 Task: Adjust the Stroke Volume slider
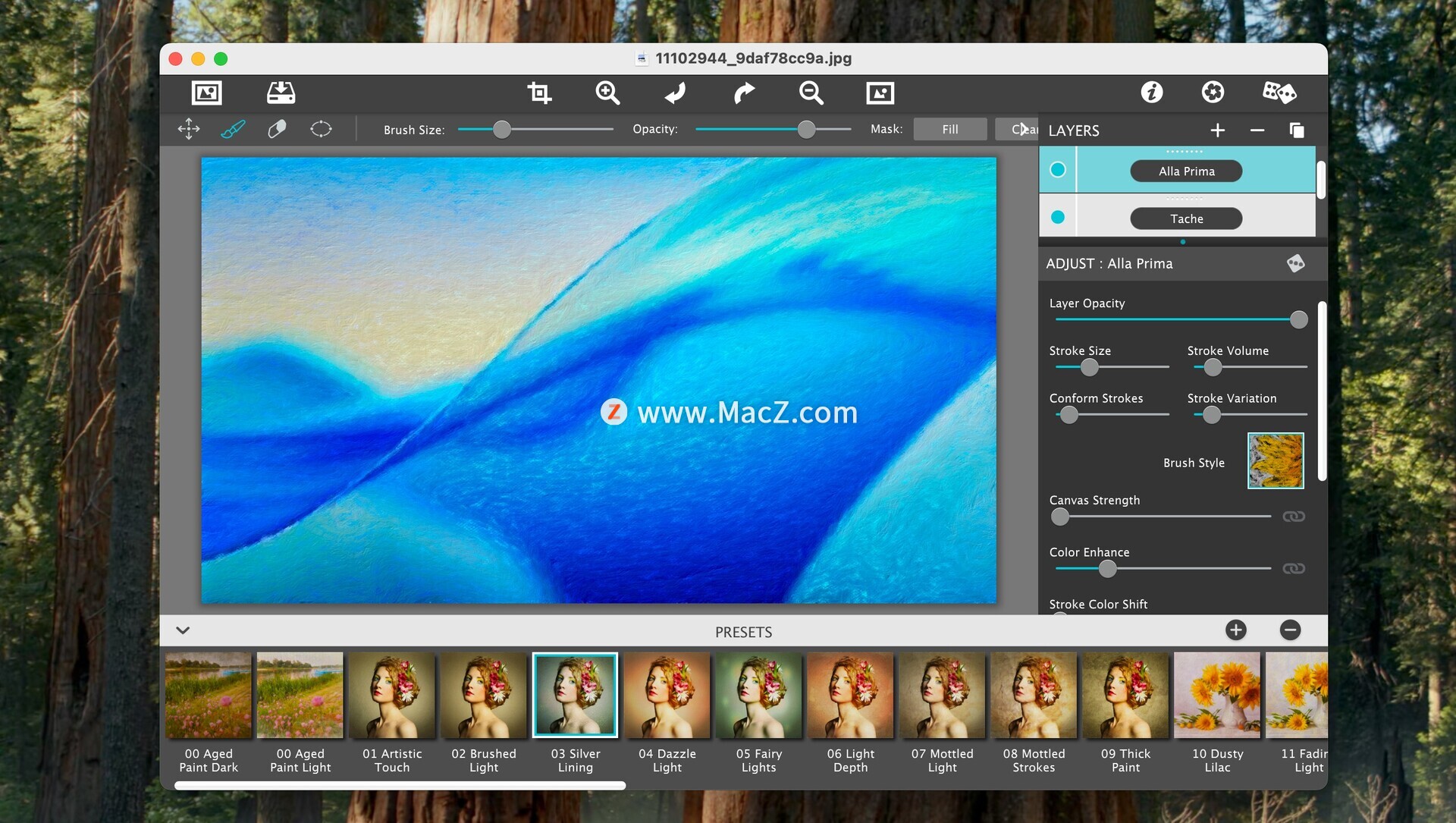(x=1250, y=367)
